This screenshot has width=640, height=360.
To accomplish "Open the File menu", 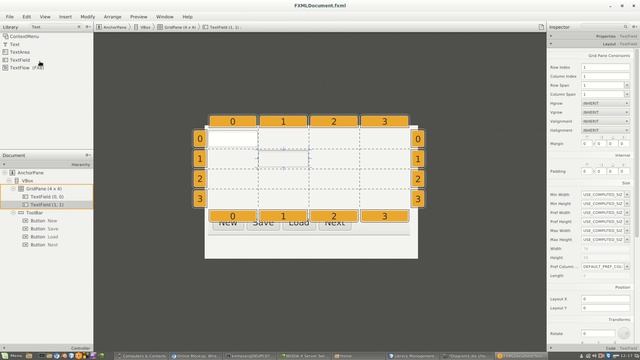I will [9, 17].
